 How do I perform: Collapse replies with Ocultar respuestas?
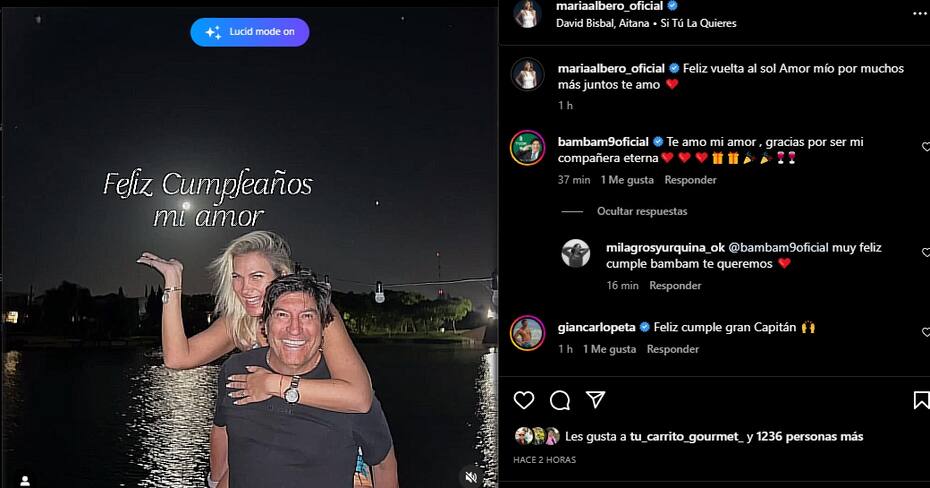(x=642, y=211)
